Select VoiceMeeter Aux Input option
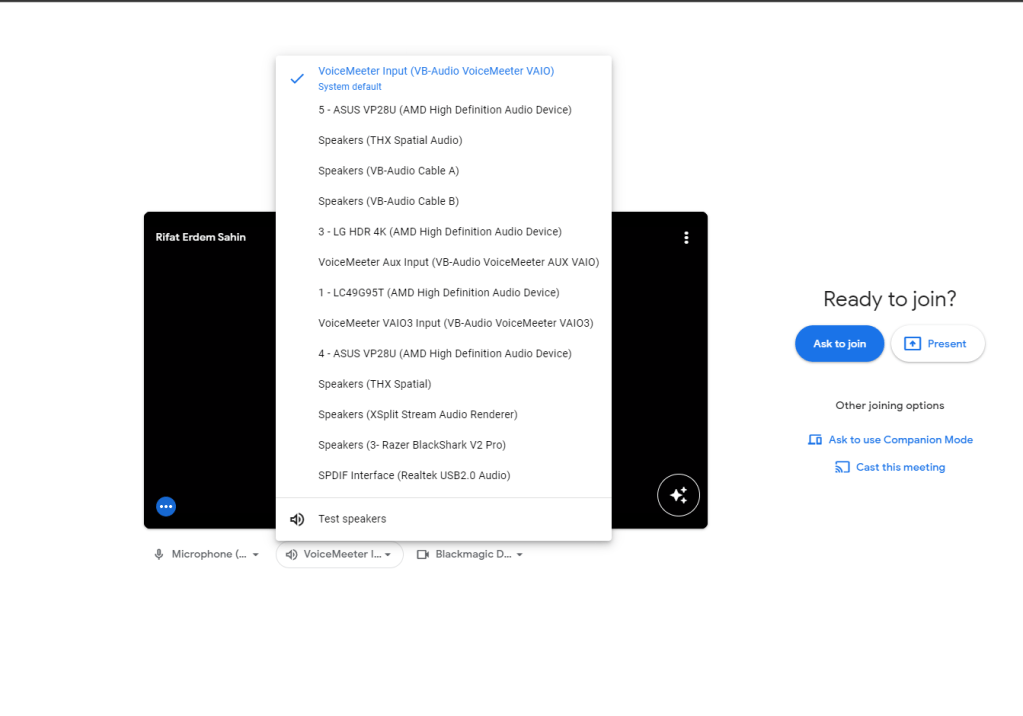This screenshot has width=1023, height=716. pos(444,262)
